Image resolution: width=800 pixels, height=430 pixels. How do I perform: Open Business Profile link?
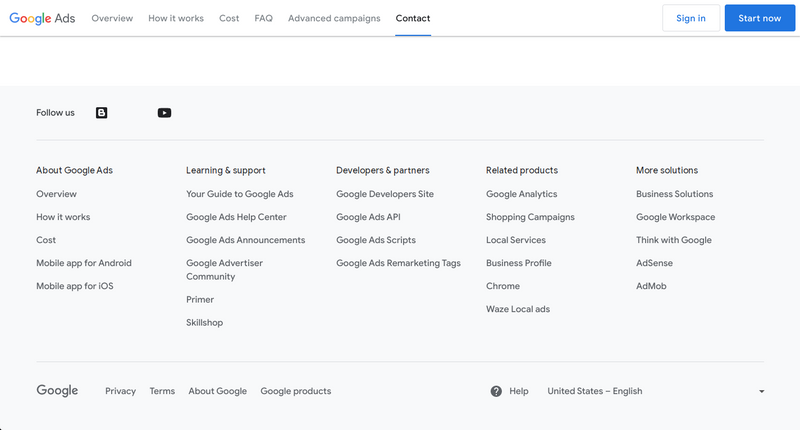(x=519, y=263)
